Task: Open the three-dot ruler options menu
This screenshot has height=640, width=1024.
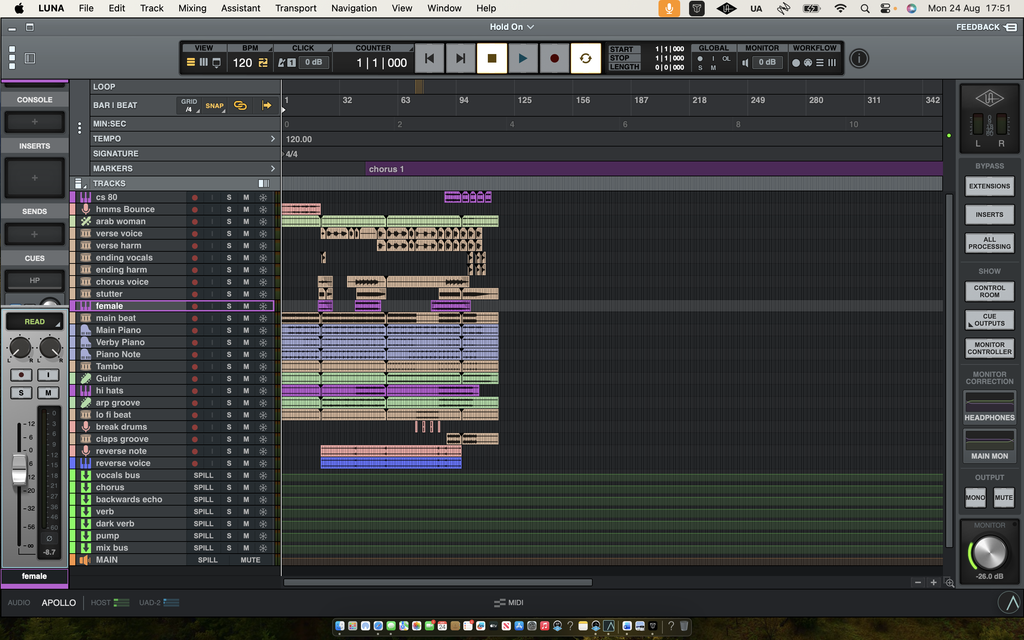Action: pyautogui.click(x=80, y=128)
